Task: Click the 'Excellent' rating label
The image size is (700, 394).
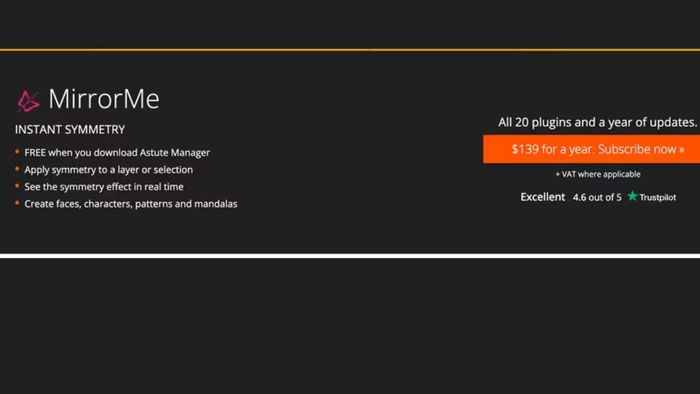Action: tap(542, 197)
